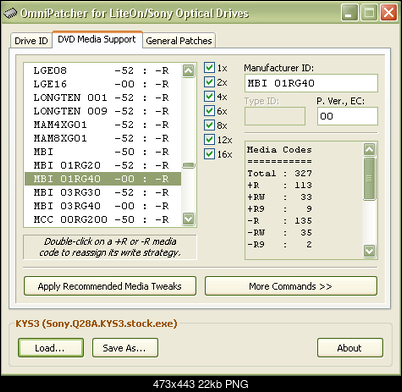Screen dimensions: 402x392
Task: Close the OmniPatcher window
Action: point(388,13)
